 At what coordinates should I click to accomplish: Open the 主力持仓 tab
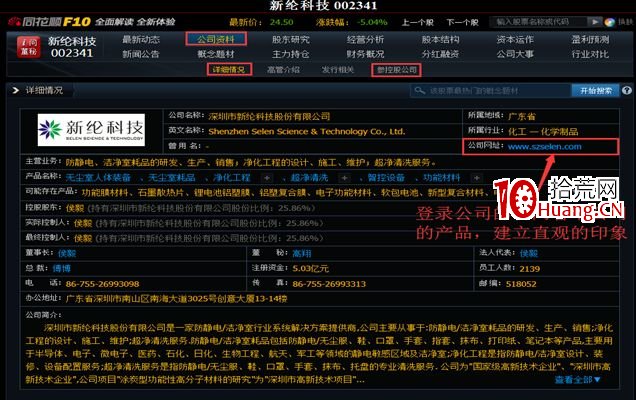click(290, 54)
